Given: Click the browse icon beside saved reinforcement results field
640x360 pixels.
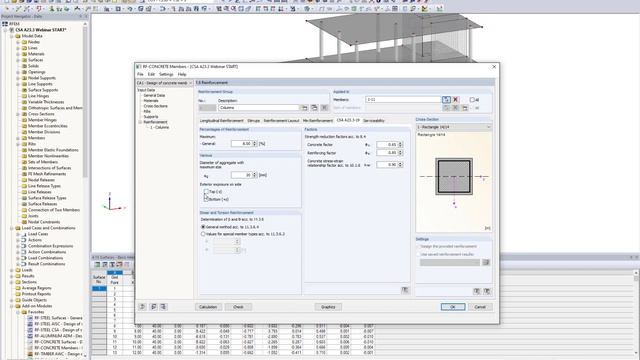Looking at the screenshot, I should 486,262.
